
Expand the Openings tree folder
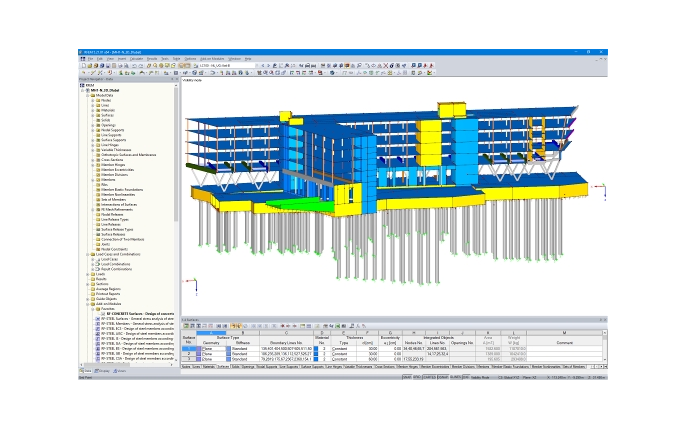(x=93, y=125)
